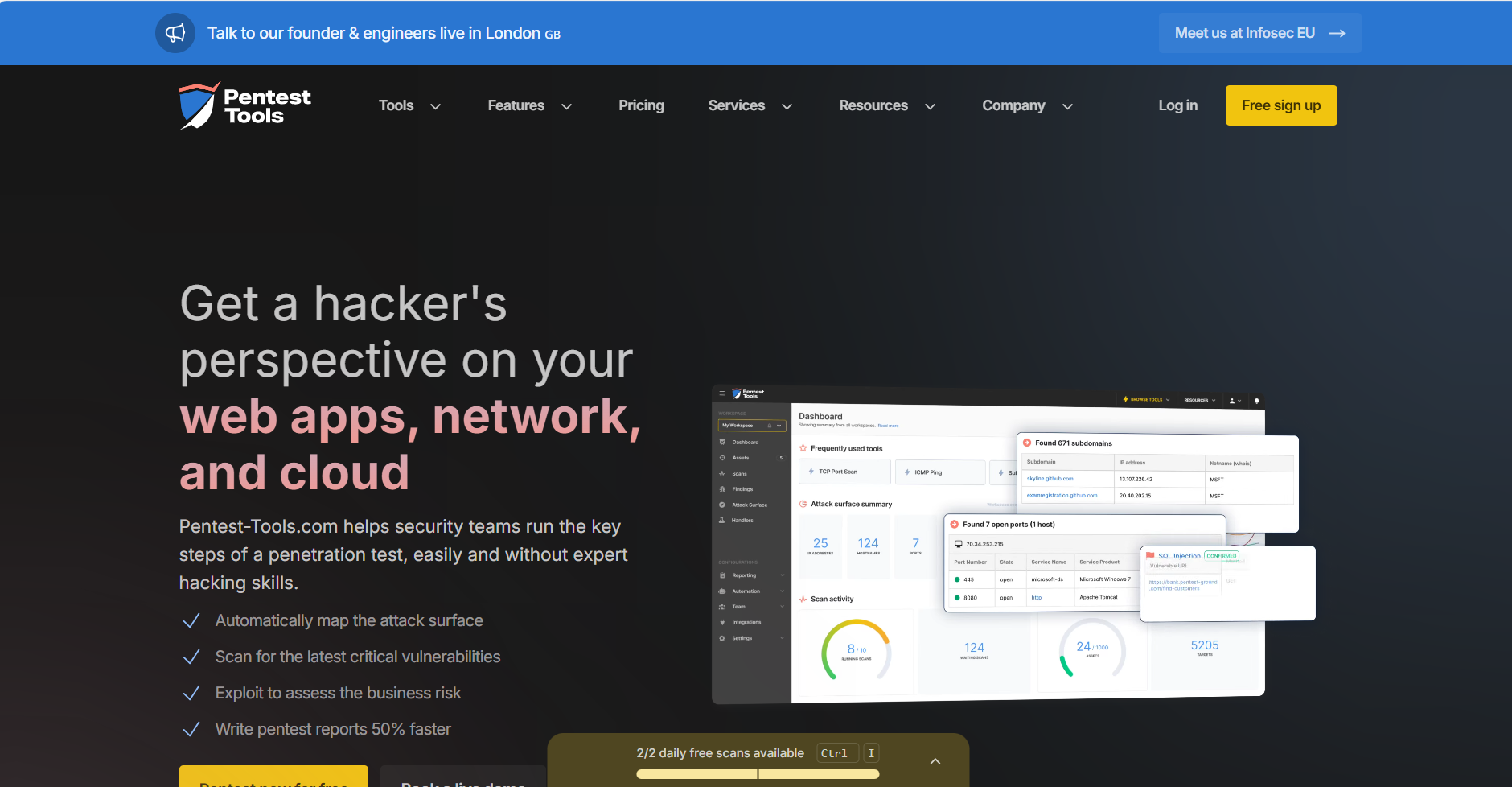Click the dashboard preview screenshot
Image resolution: width=1512 pixels, height=787 pixels.
pyautogui.click(x=1013, y=545)
